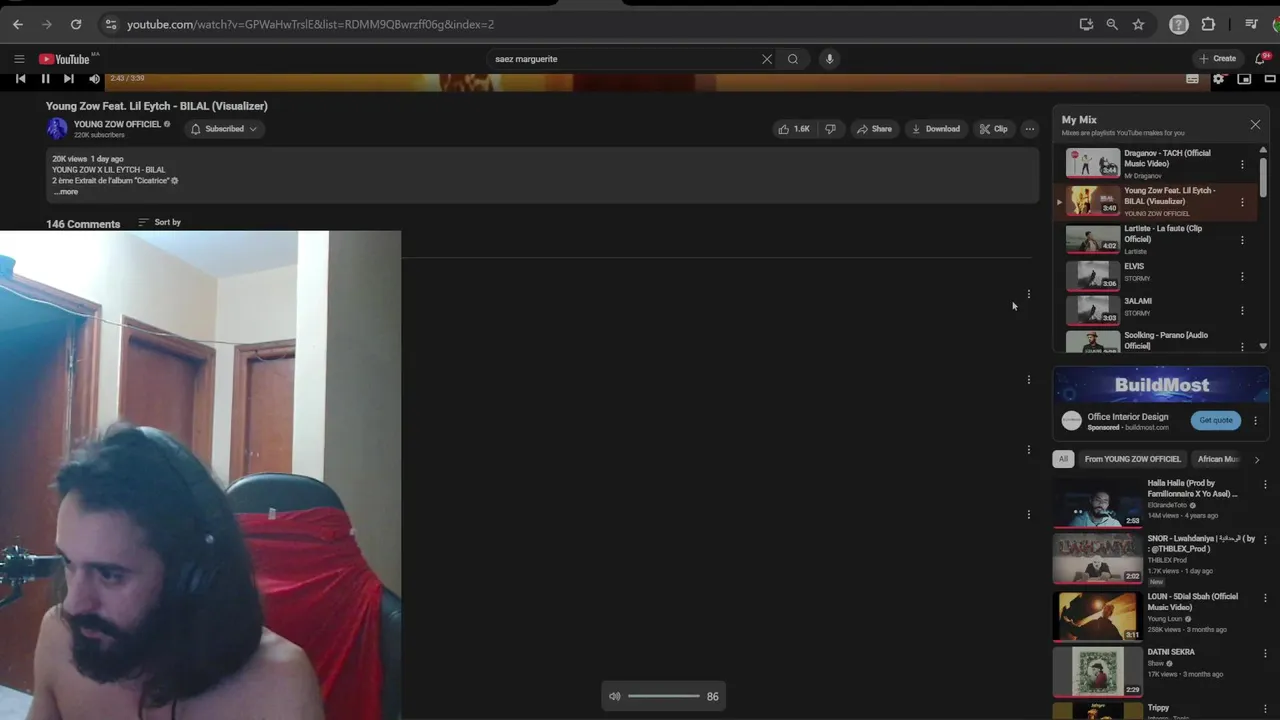Image resolution: width=1280 pixels, height=720 pixels.
Task: Open options for ELVIS mix item
Action: click(x=1242, y=276)
